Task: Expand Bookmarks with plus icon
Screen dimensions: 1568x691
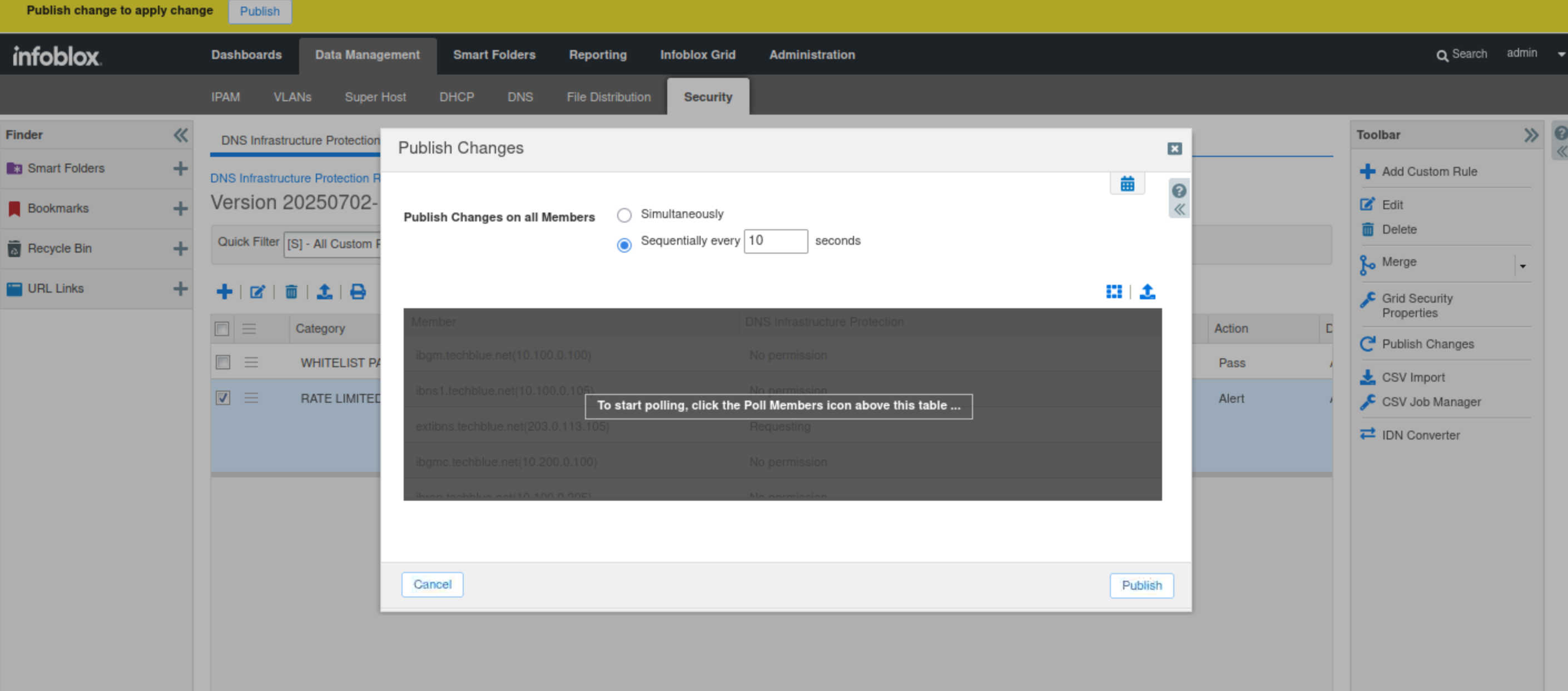Action: 180,208
